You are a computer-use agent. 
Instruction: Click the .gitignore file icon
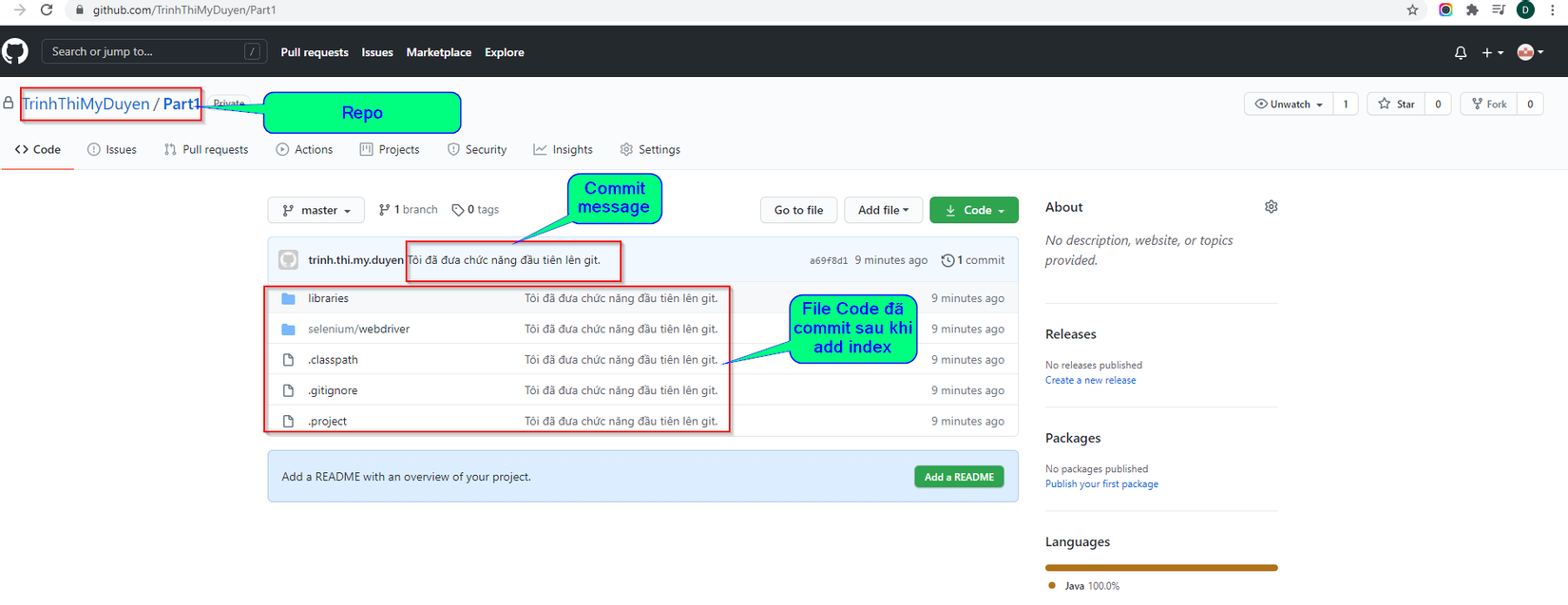click(288, 390)
